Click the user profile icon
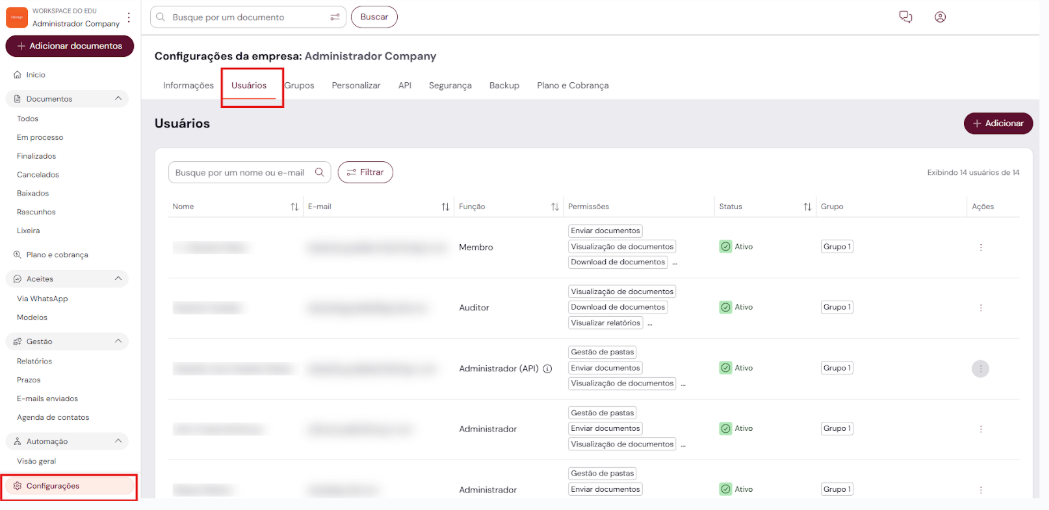Screen dimensions: 1049x510 point(940,17)
